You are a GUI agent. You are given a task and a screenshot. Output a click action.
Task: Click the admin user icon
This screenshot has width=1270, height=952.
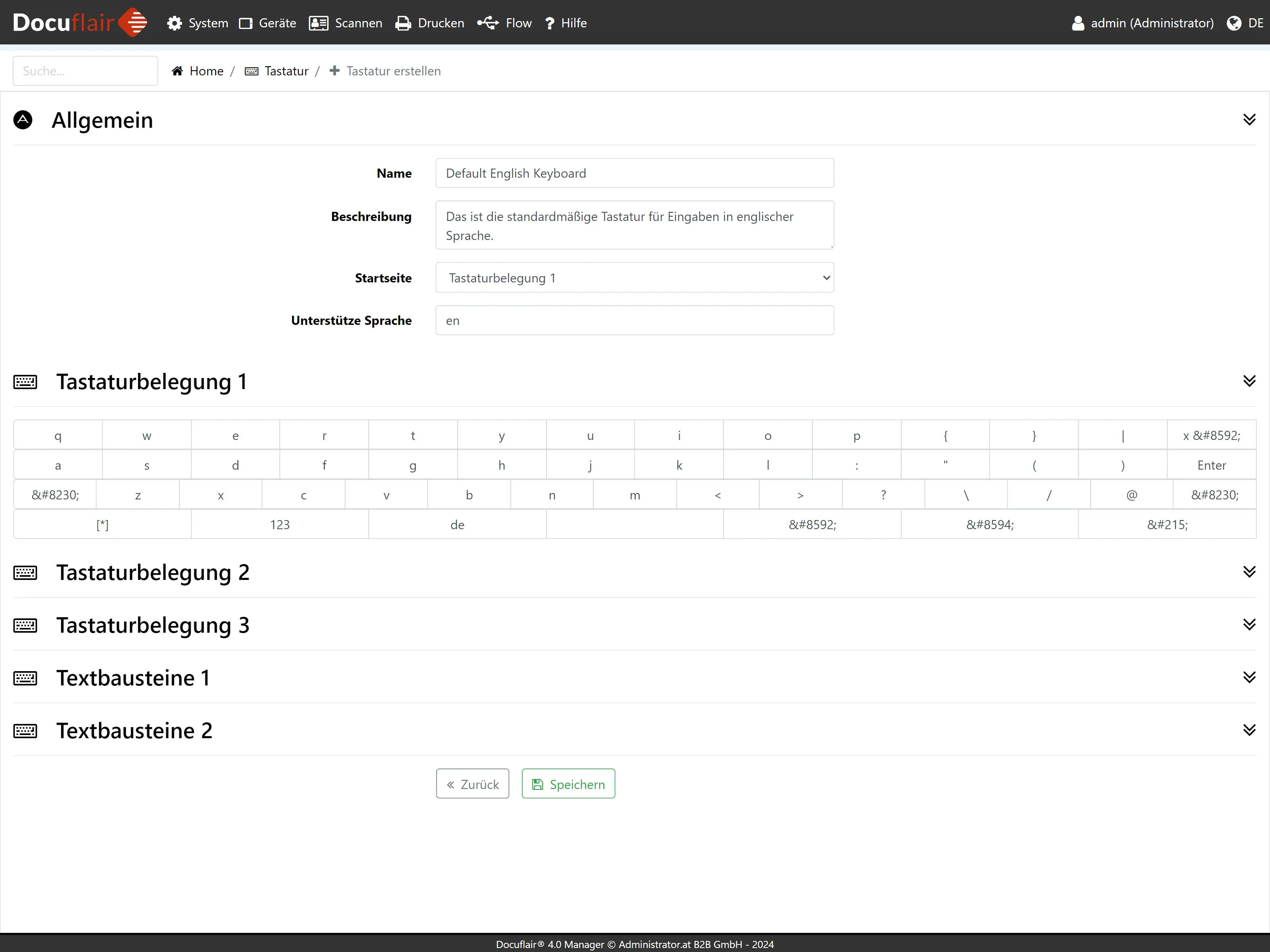click(x=1078, y=23)
